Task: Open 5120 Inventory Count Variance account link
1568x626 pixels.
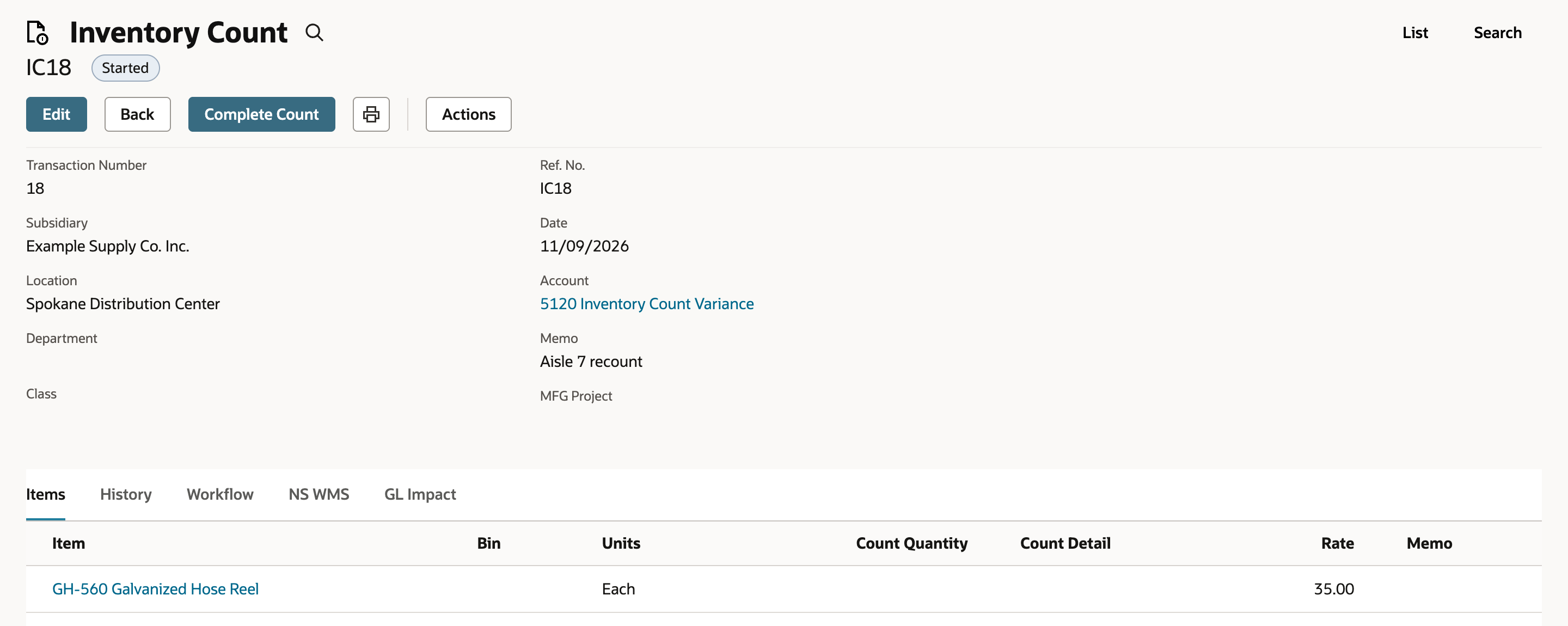Action: [x=646, y=304]
